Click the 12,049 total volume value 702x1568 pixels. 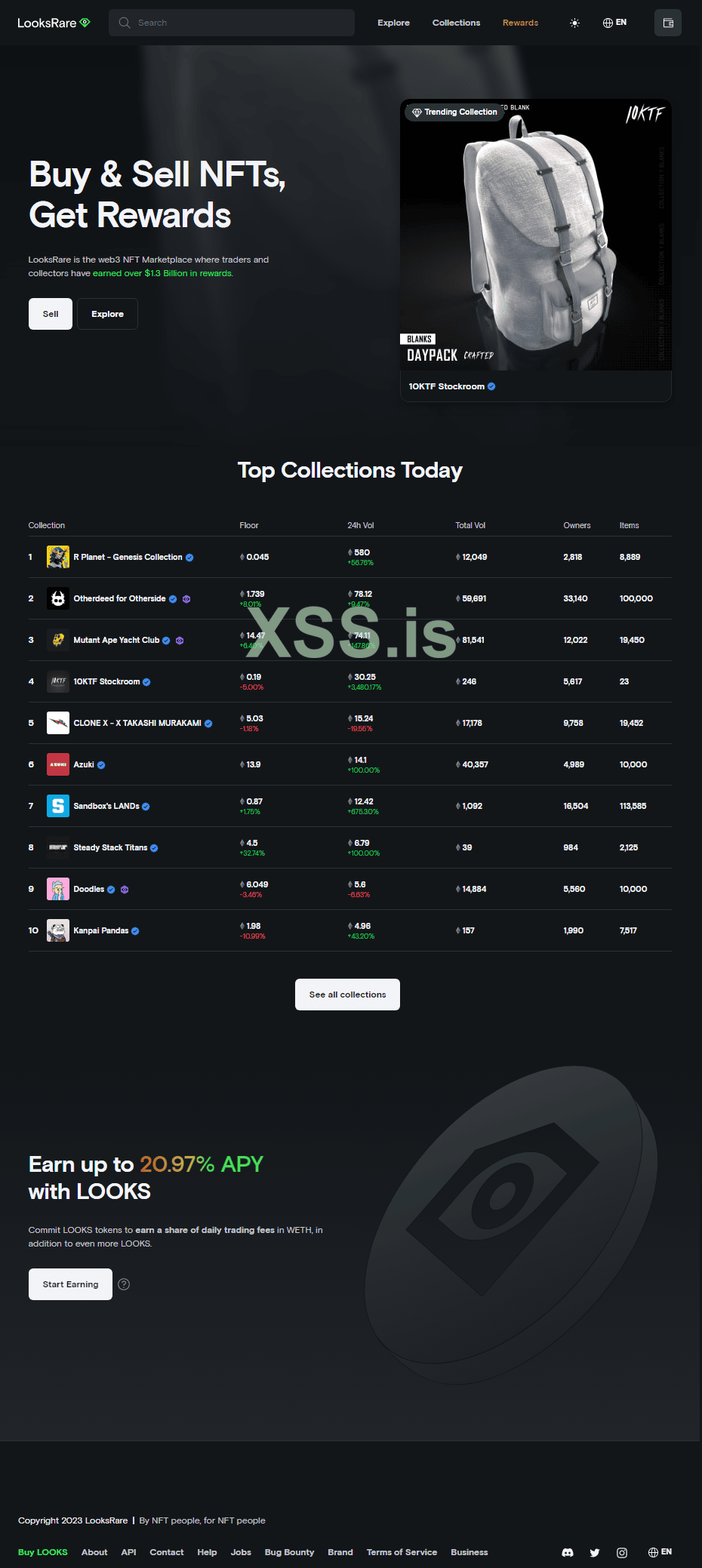tap(474, 557)
